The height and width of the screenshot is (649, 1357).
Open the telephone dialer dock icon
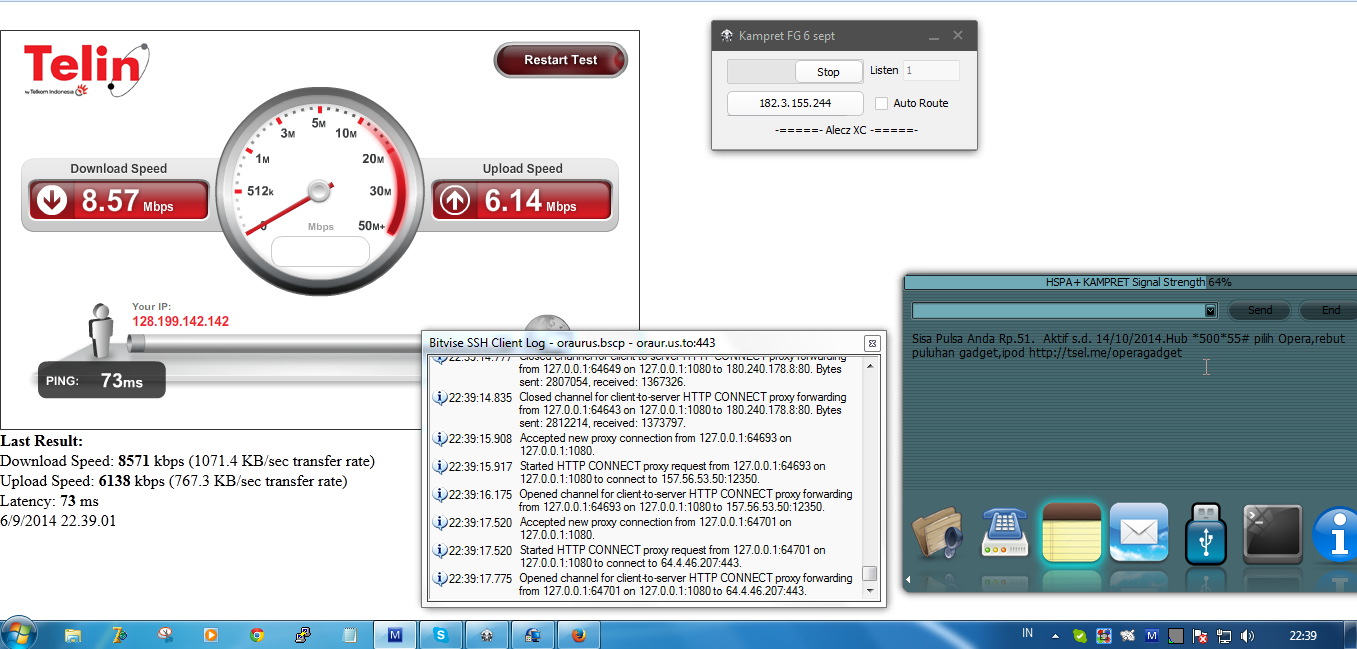coord(1005,532)
